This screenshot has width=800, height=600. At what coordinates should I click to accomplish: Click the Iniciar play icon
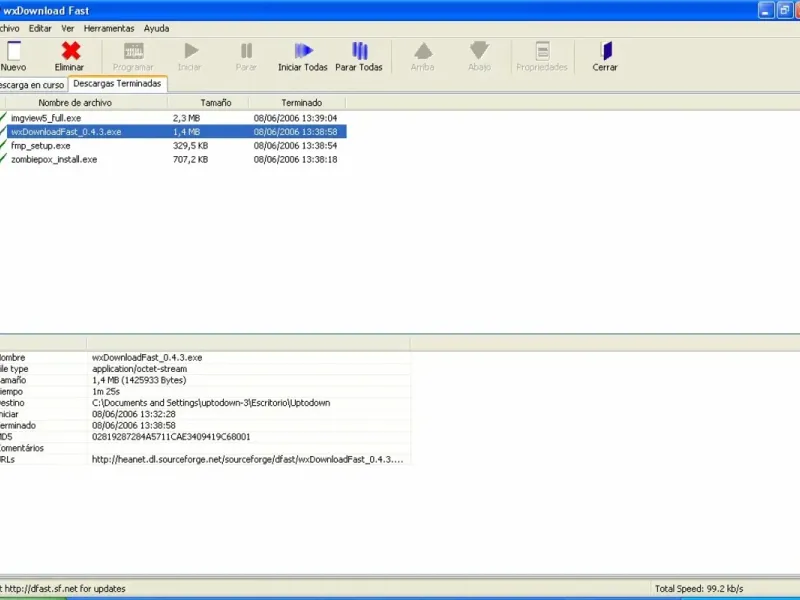[x=191, y=51]
